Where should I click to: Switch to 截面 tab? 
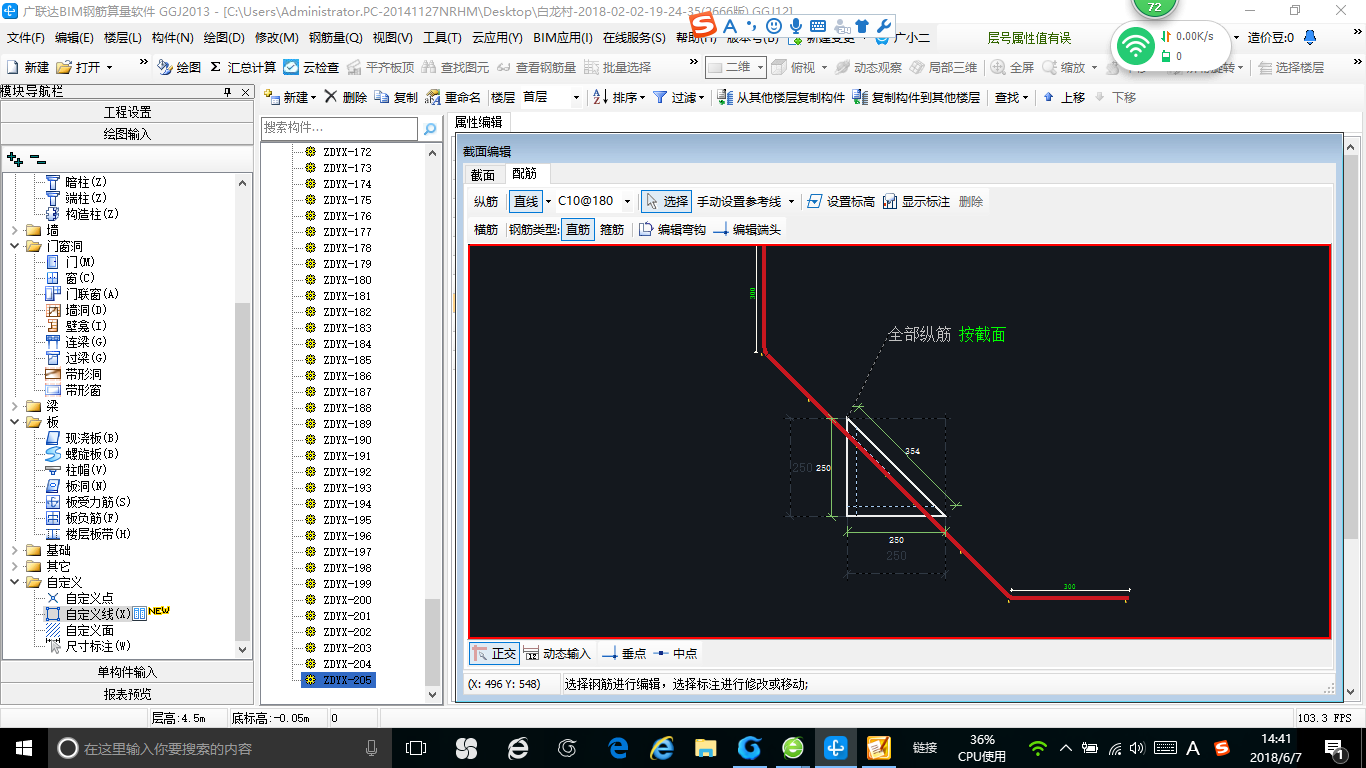coord(483,175)
